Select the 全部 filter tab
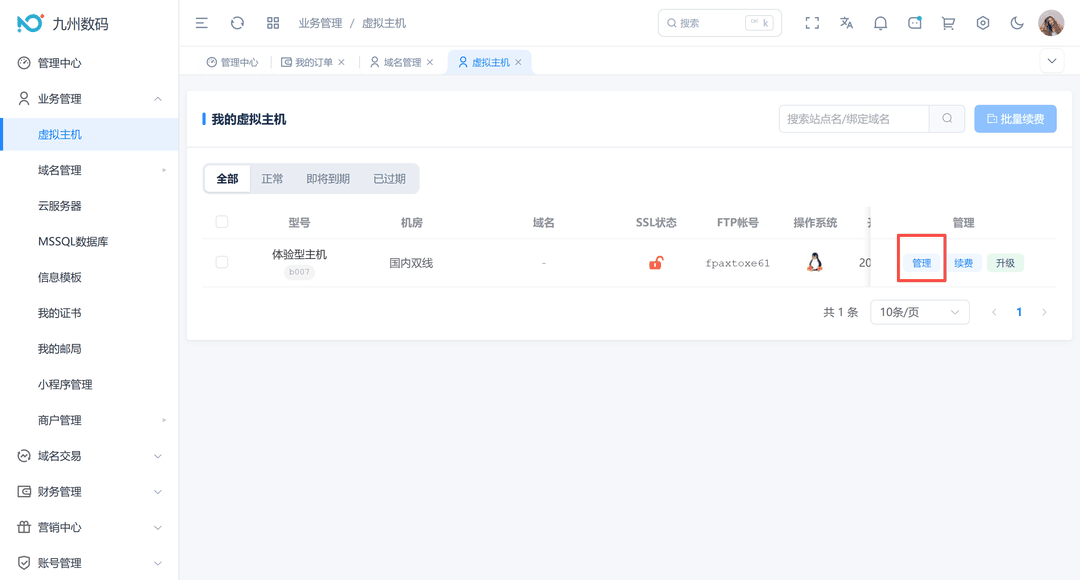This screenshot has height=580, width=1080. point(227,179)
